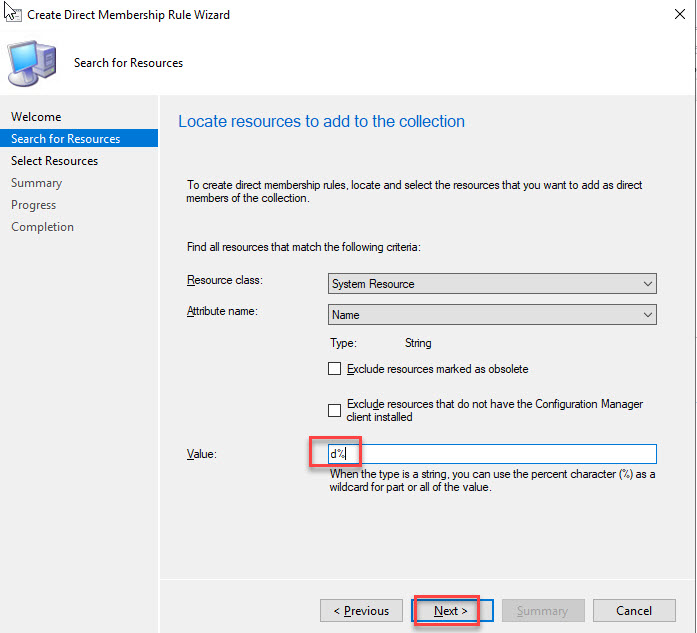Screen dimensions: 697x633
Task: Click the computer wizard icon in header
Action: (33, 62)
